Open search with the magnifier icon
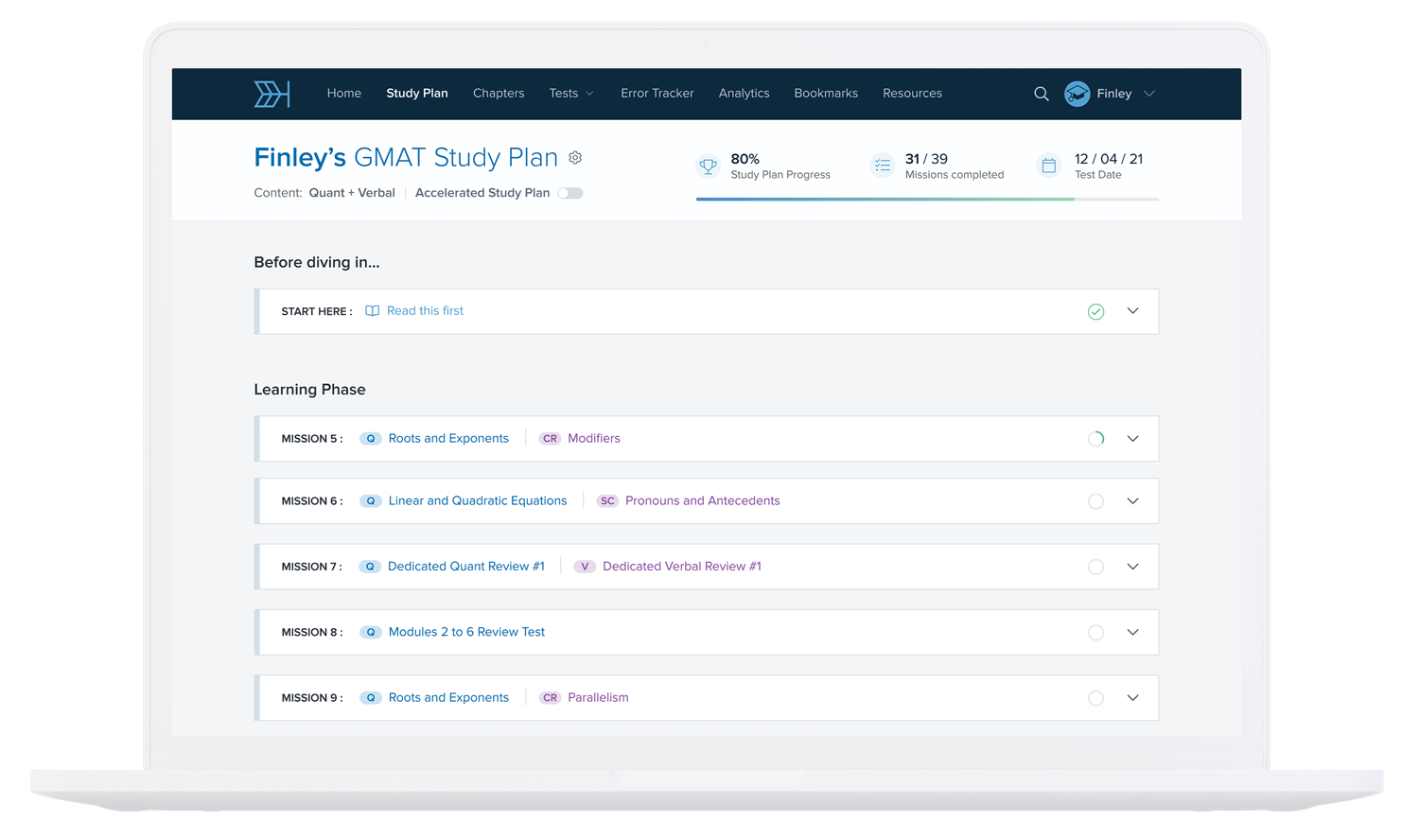 point(1041,94)
